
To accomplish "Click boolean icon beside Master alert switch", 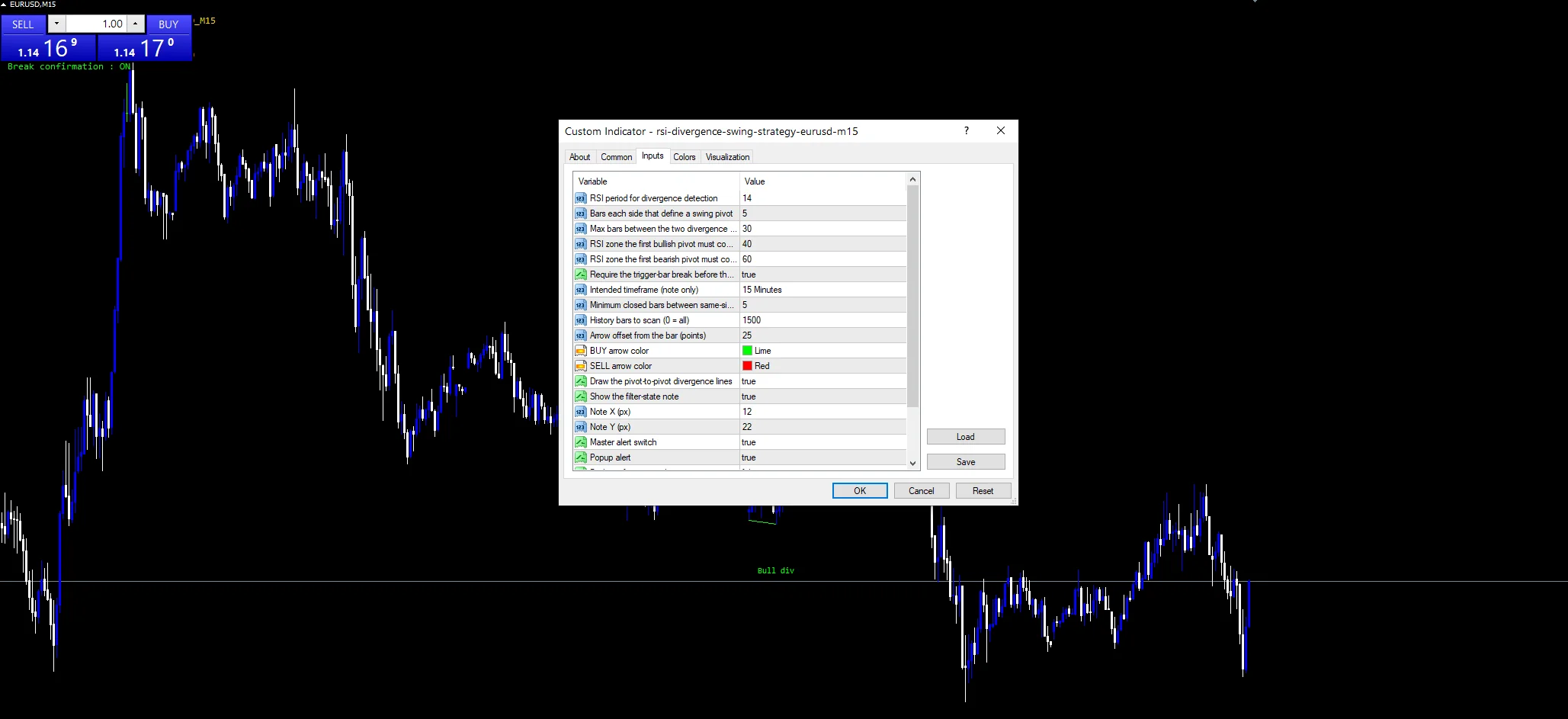I will click(580, 442).
